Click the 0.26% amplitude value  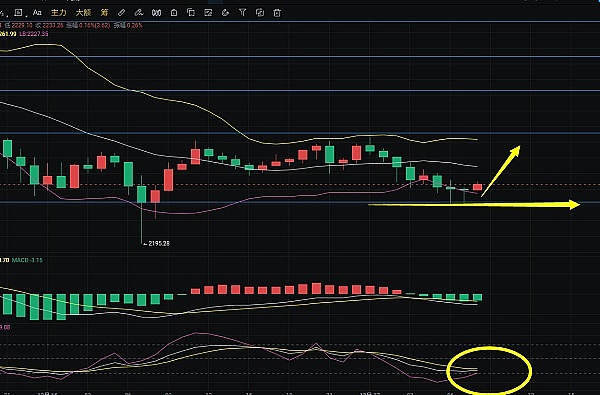(x=135, y=26)
